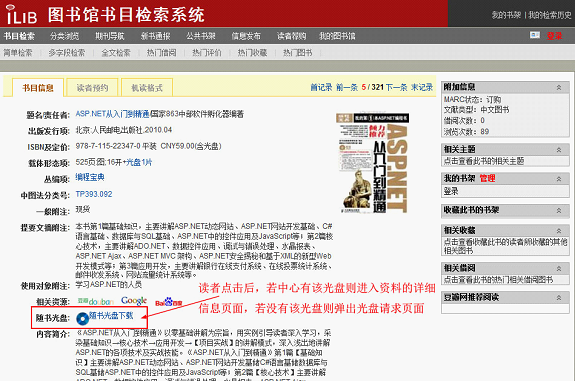The image size is (575, 381).
Task: Click red 管理 link in 我的书架
Action: 487,179
